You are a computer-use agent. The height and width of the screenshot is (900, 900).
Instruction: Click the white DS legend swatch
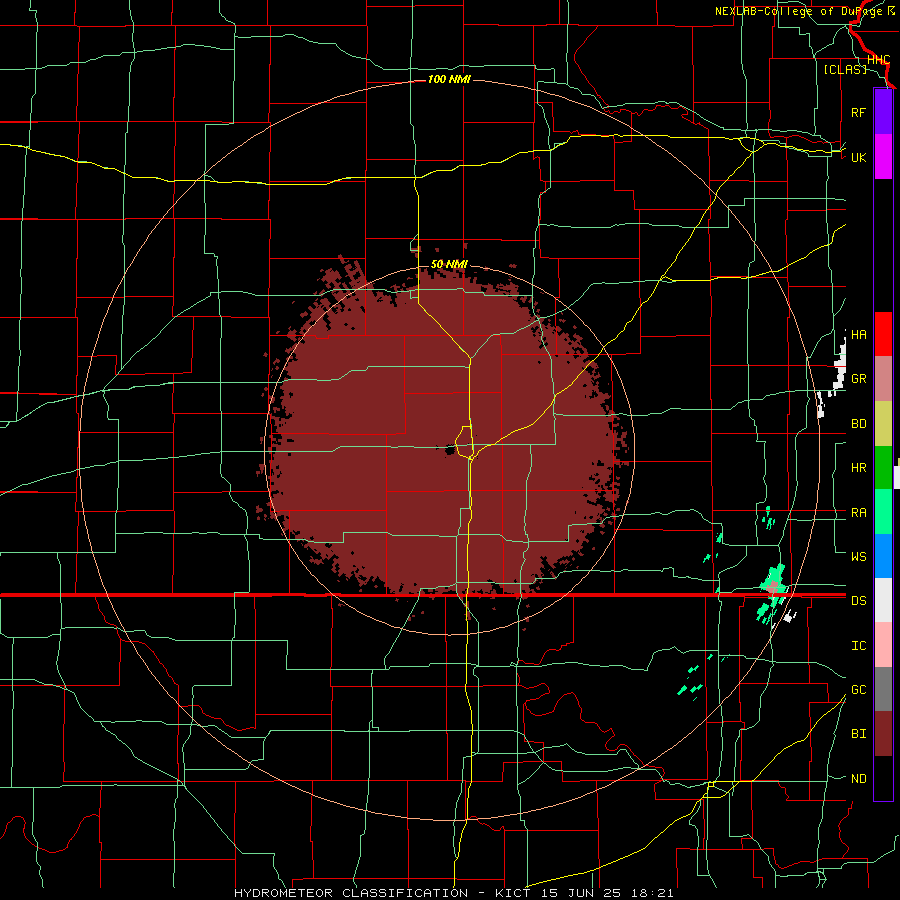pyautogui.click(x=883, y=600)
